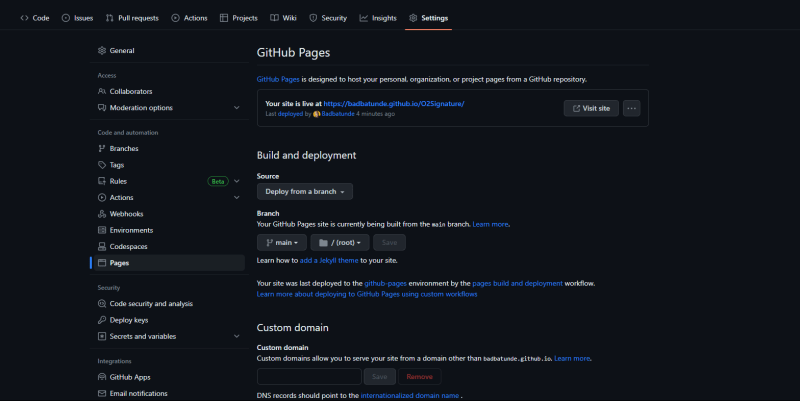Click the Remove custom domain button
The width and height of the screenshot is (800, 401).
point(419,377)
